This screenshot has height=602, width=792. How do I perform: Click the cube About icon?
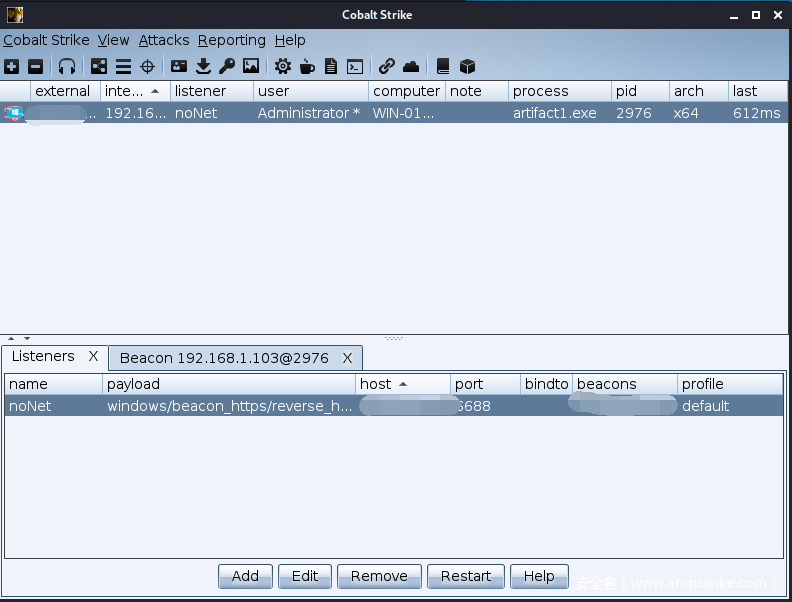(467, 67)
